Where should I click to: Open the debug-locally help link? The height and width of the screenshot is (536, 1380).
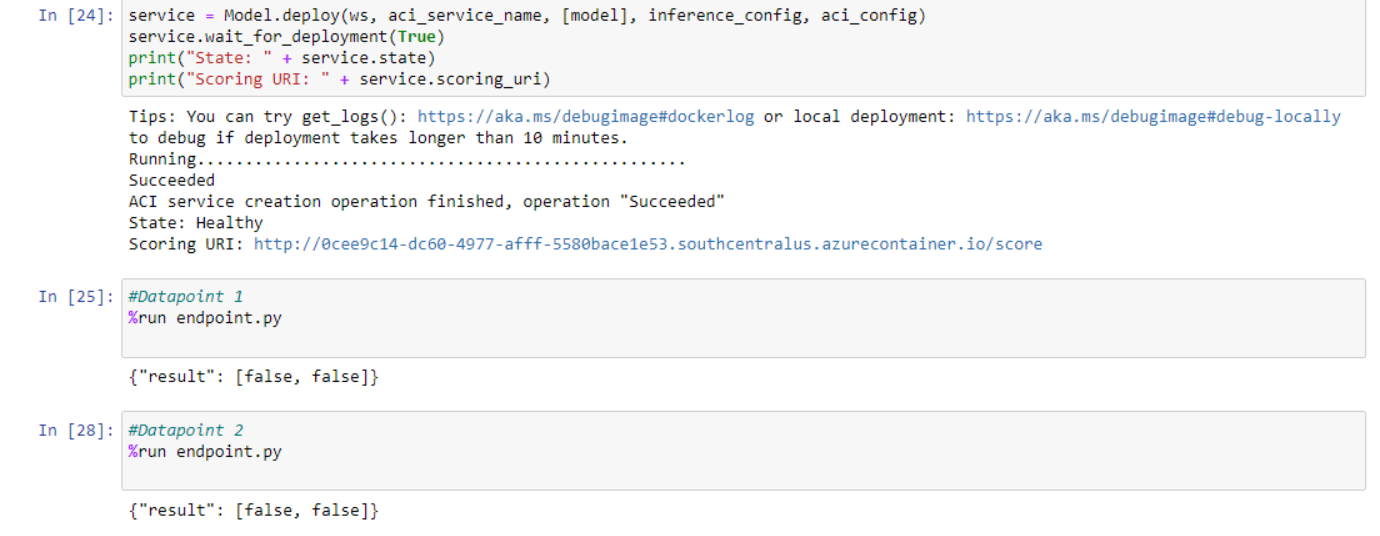[x=1153, y=117]
